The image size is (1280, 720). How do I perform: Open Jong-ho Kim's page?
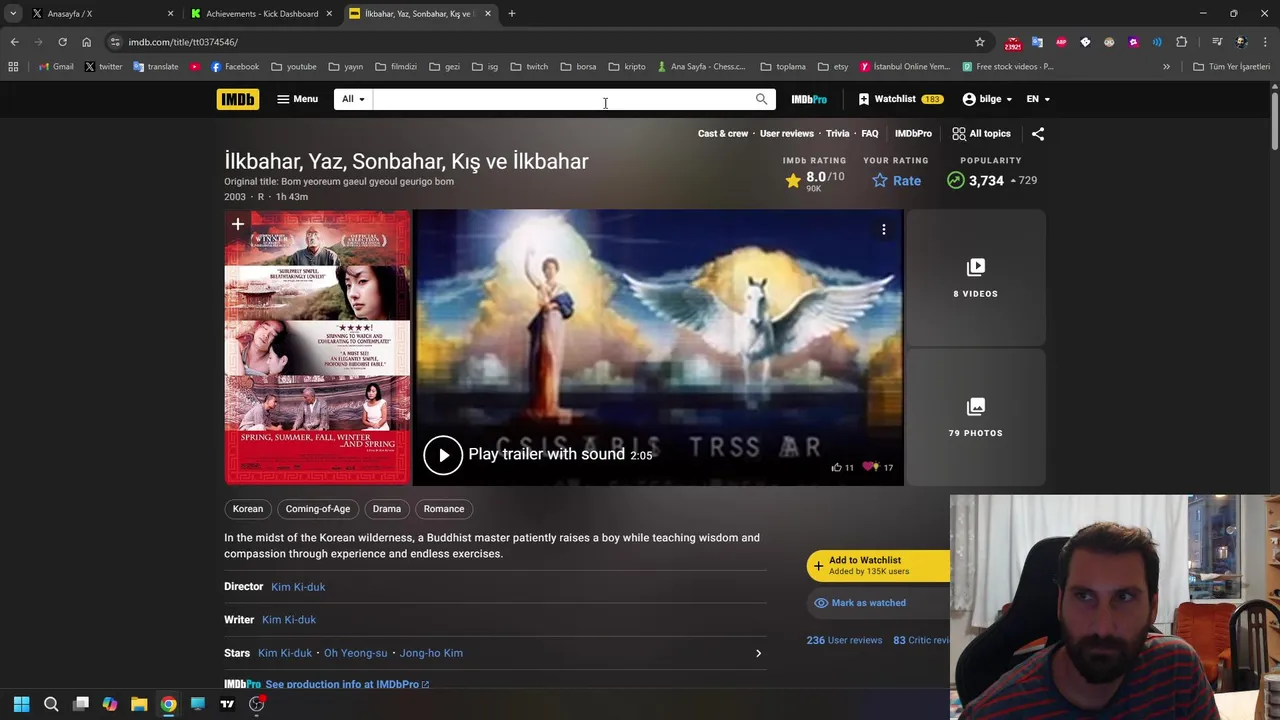[431, 653]
